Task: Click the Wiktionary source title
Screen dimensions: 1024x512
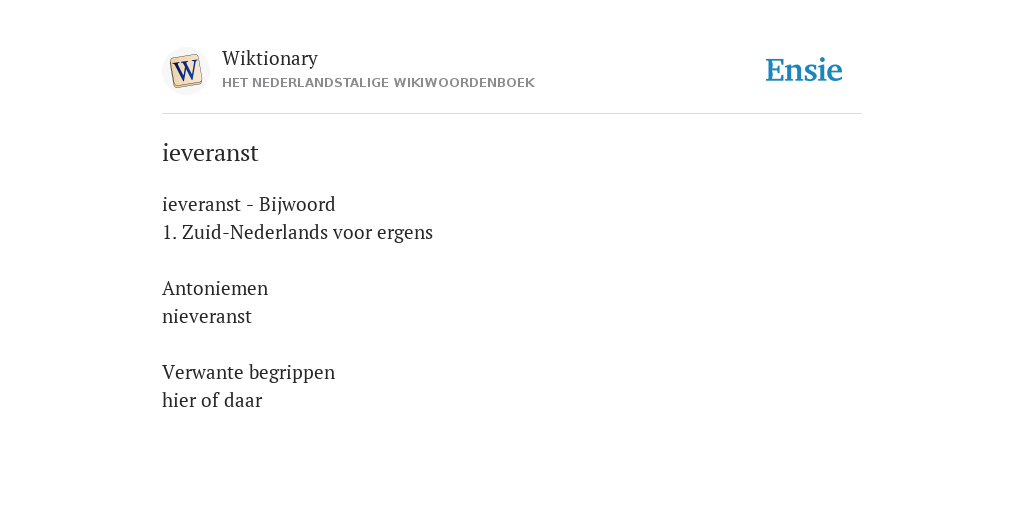Action: coord(270,58)
